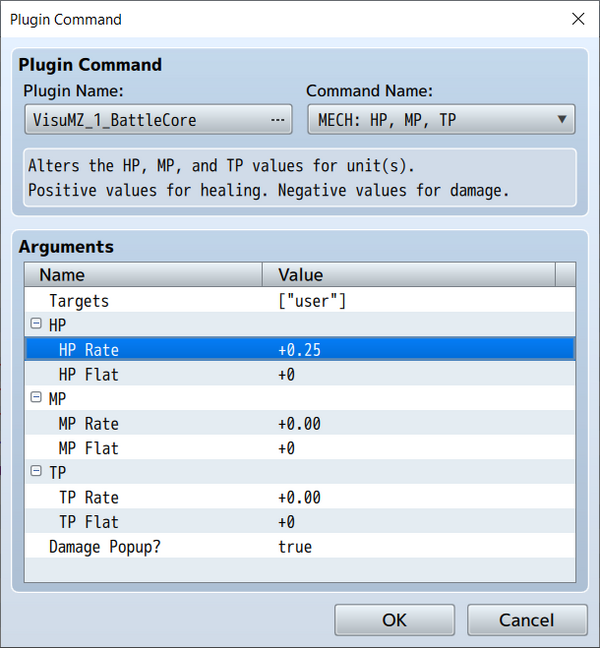
Task: Select the TP Flat argument row
Action: pyautogui.click(x=300, y=522)
